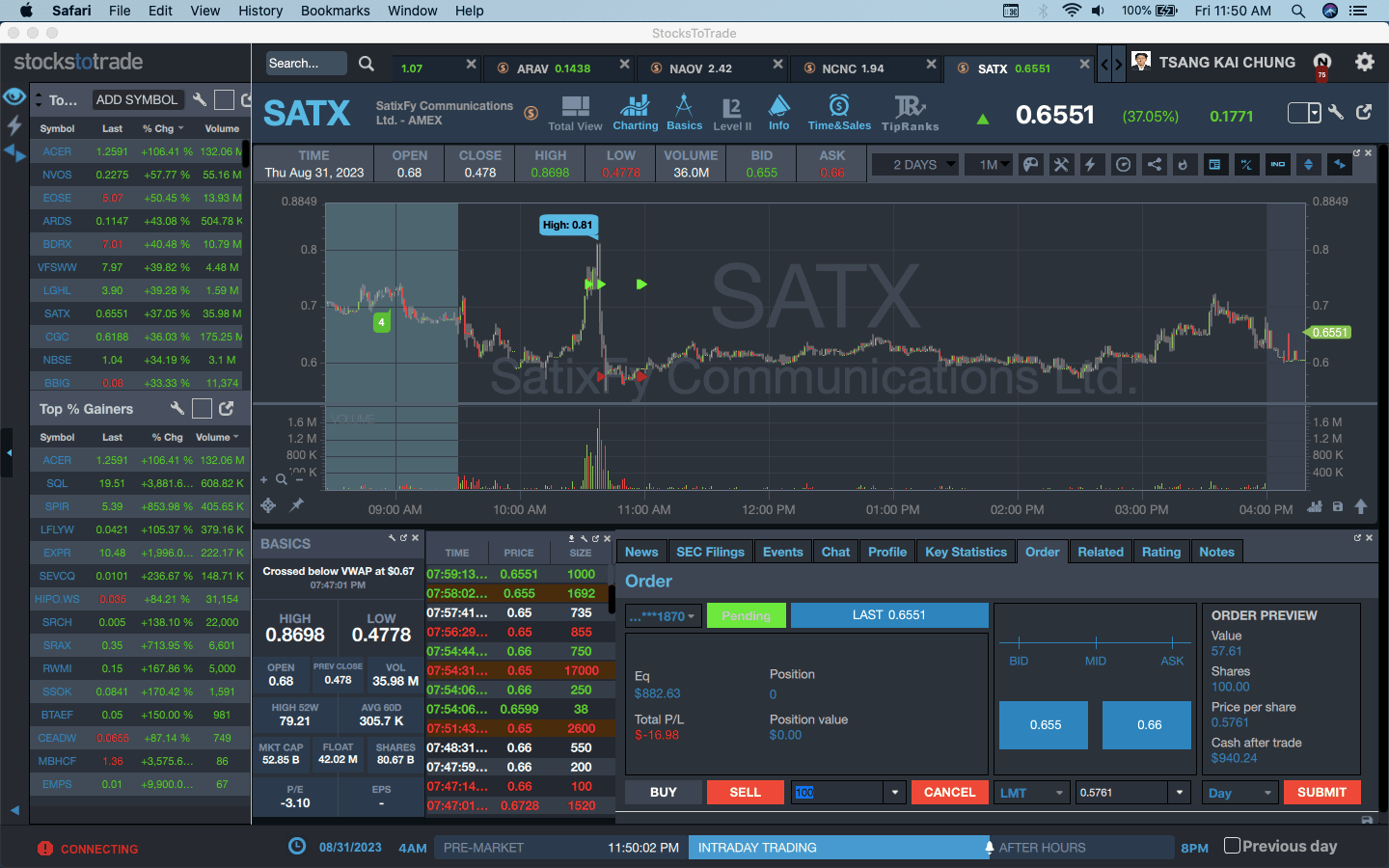Click the BUY button
1389x868 pixels.
coord(664,793)
